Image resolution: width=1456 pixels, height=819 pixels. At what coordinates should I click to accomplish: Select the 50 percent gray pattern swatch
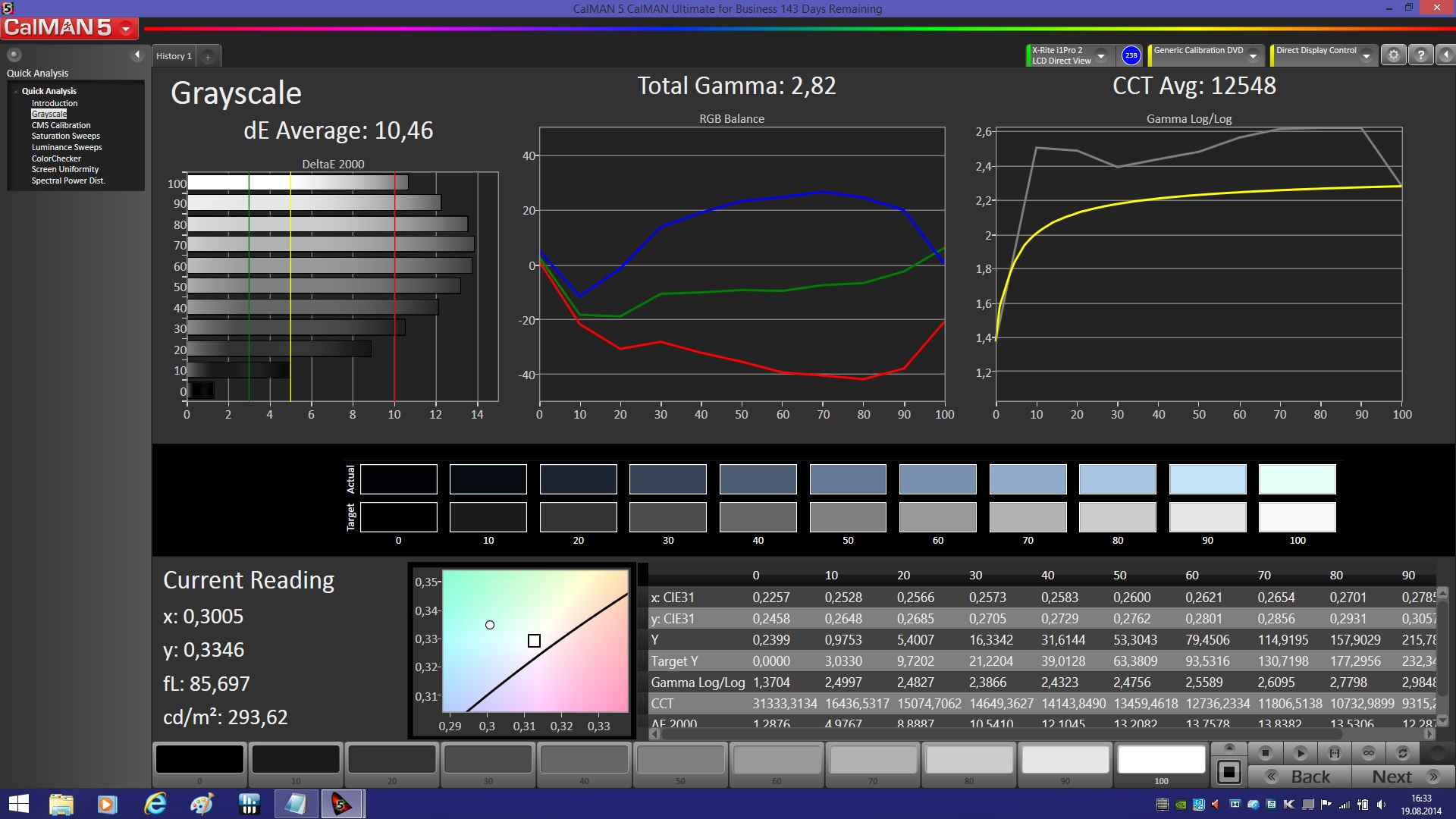[x=680, y=759]
